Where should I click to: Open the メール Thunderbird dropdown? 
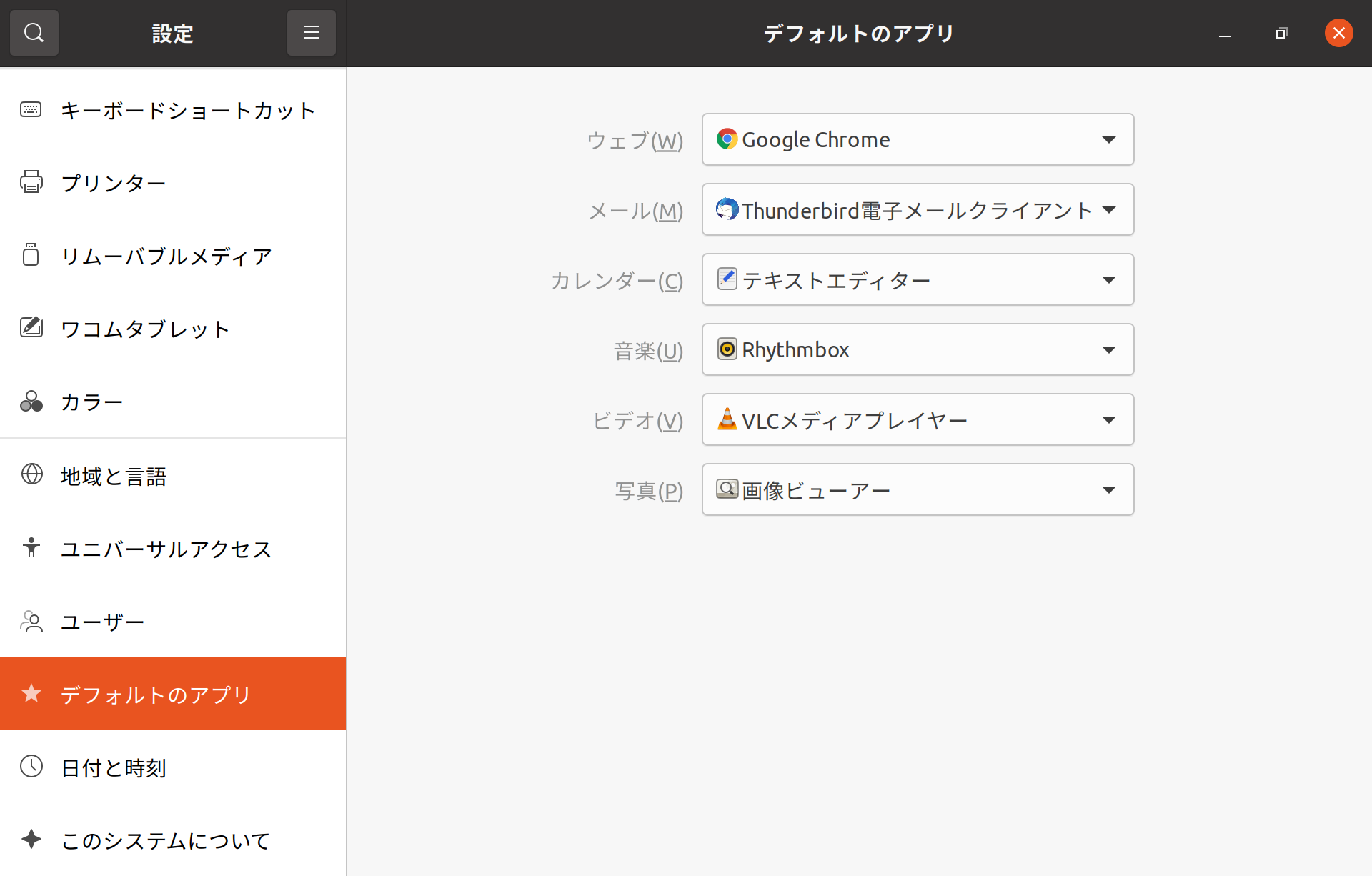918,209
